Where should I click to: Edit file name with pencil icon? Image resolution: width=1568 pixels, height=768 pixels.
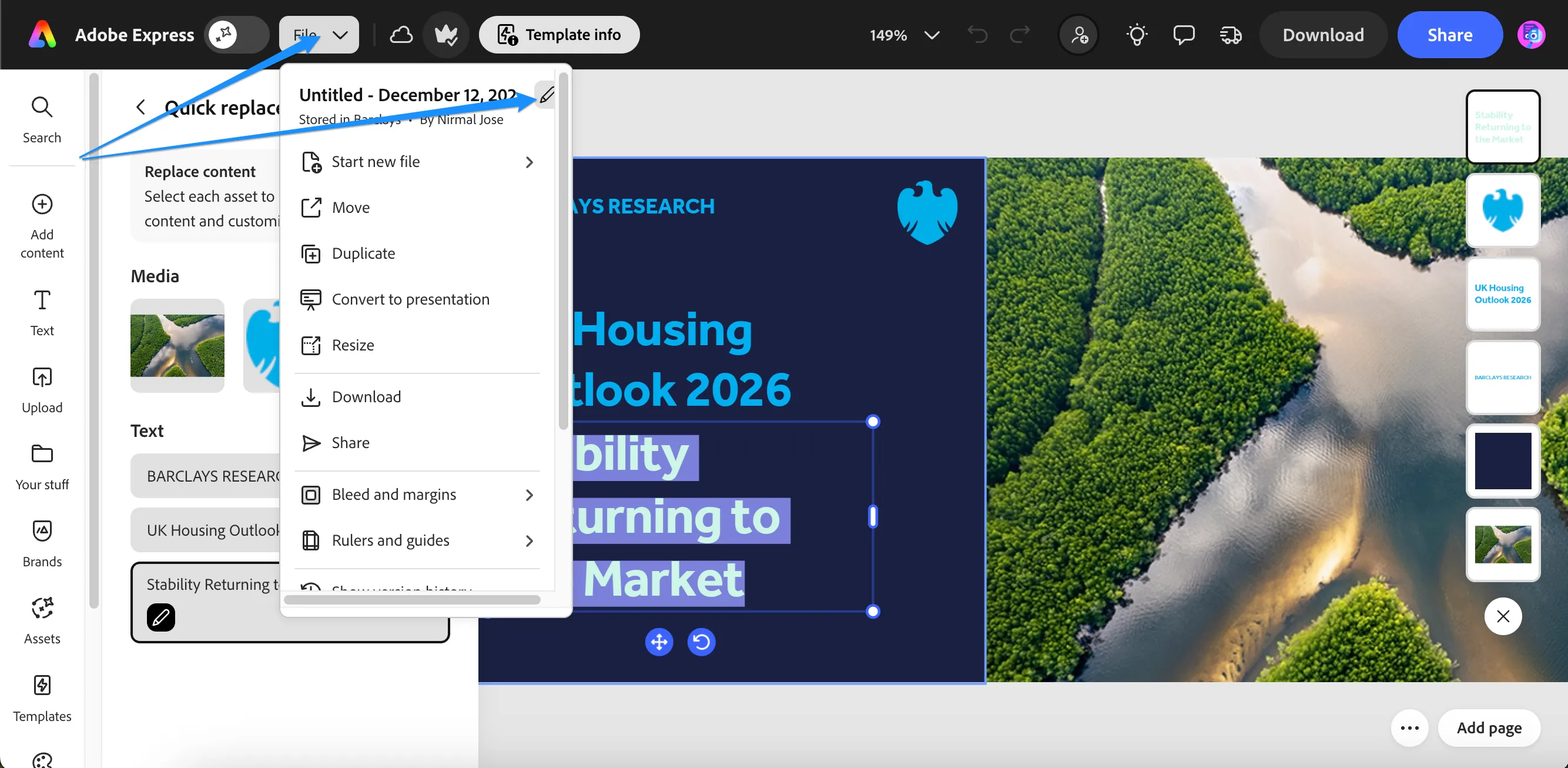pos(546,95)
